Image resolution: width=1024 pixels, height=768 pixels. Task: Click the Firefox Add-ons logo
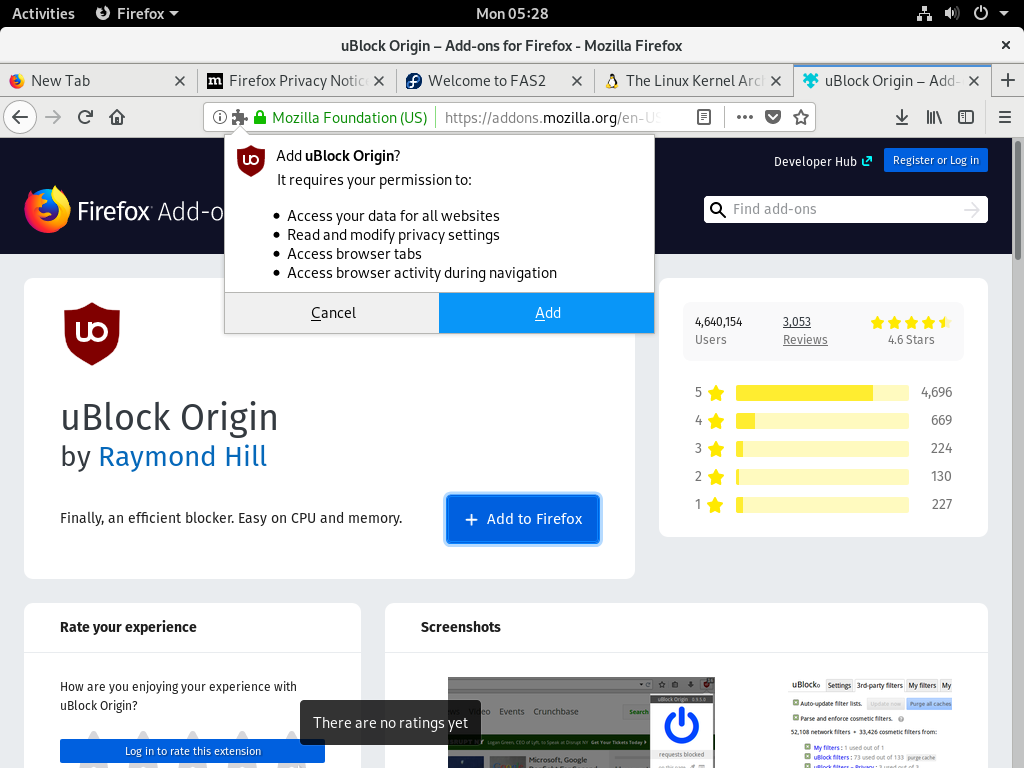point(124,210)
